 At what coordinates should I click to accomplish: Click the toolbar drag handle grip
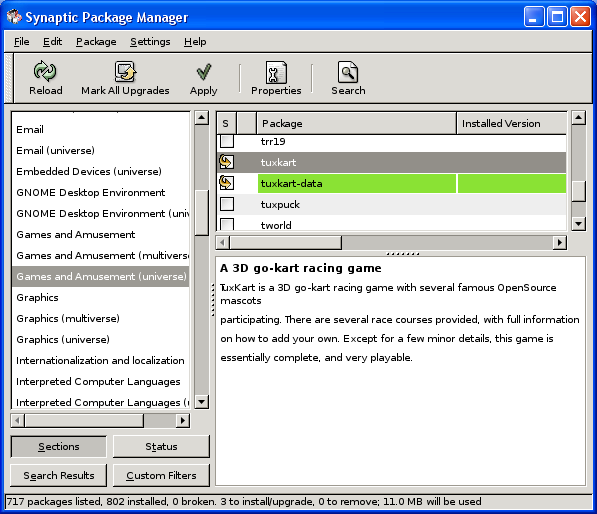[8, 78]
